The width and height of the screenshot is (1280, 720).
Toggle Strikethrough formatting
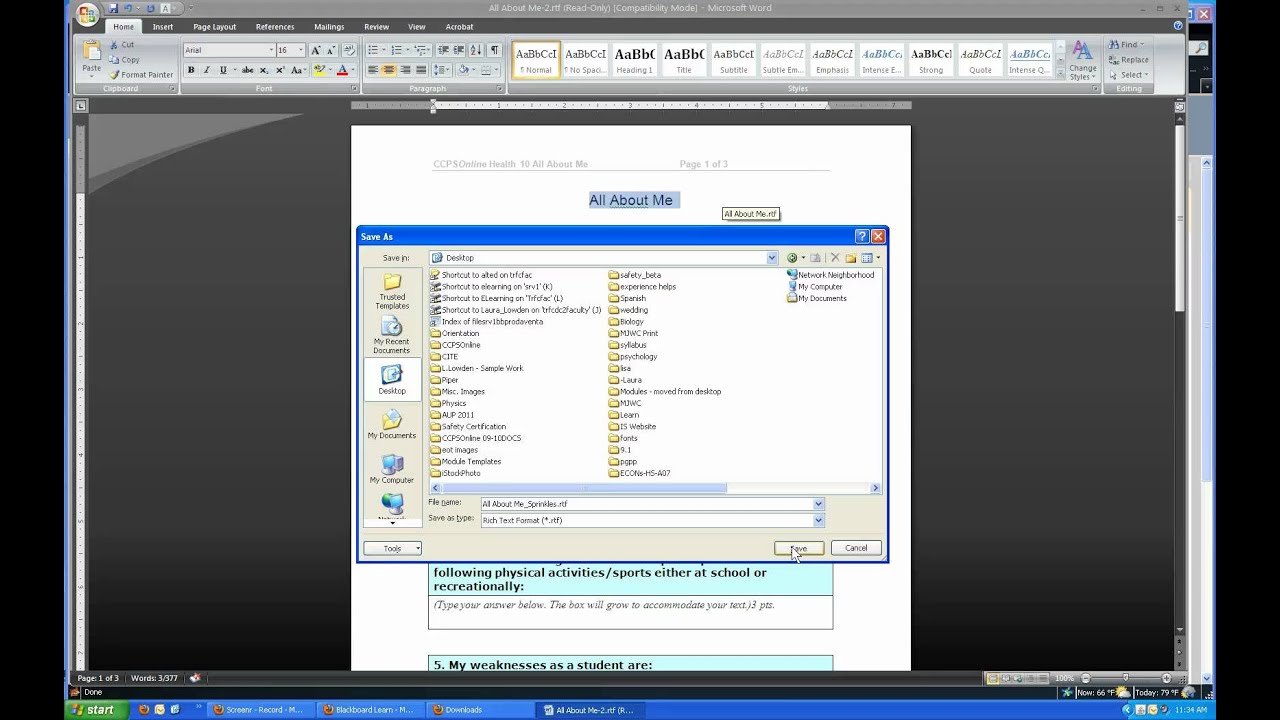coord(248,70)
